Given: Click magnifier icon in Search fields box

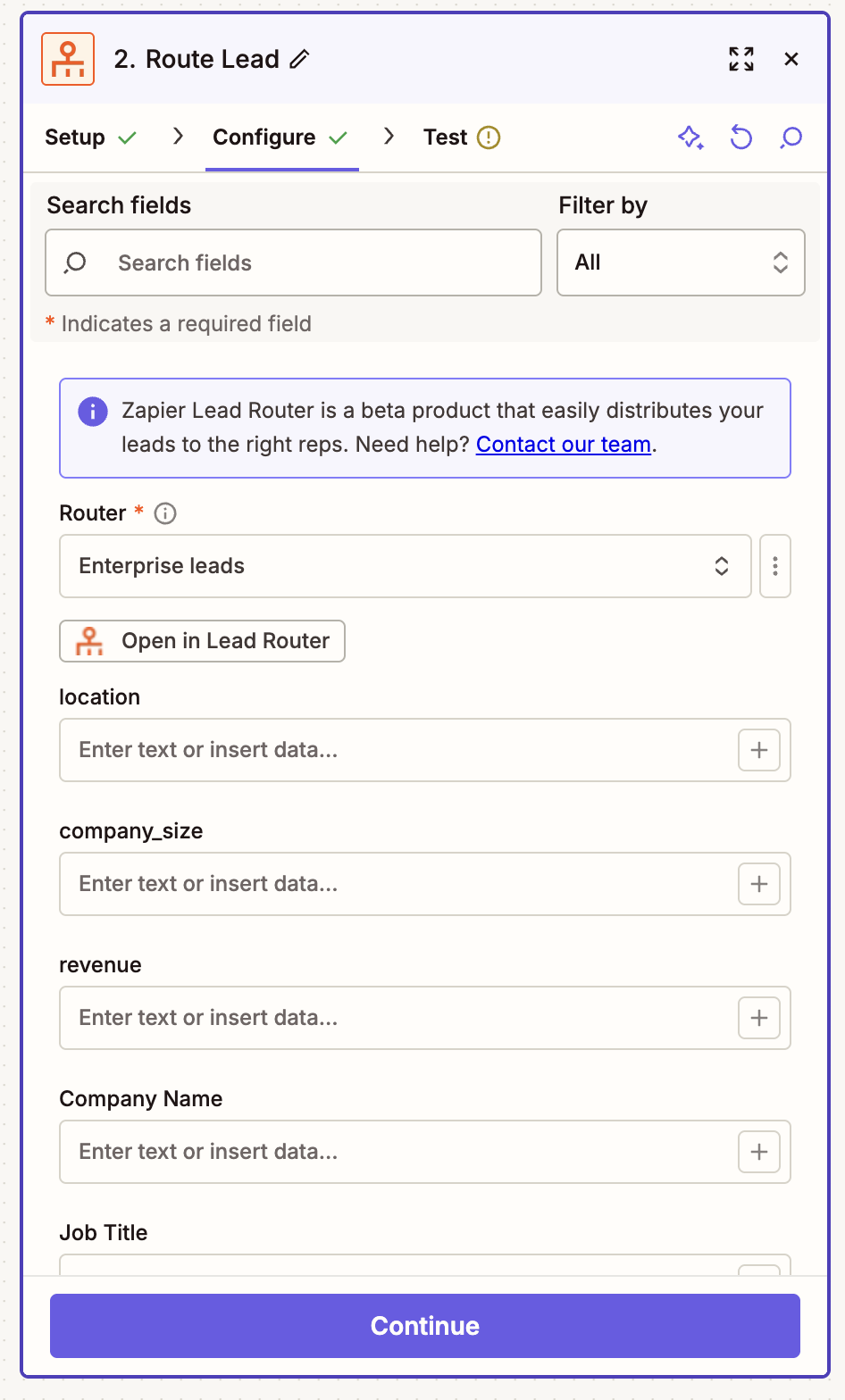Looking at the screenshot, I should point(76,262).
